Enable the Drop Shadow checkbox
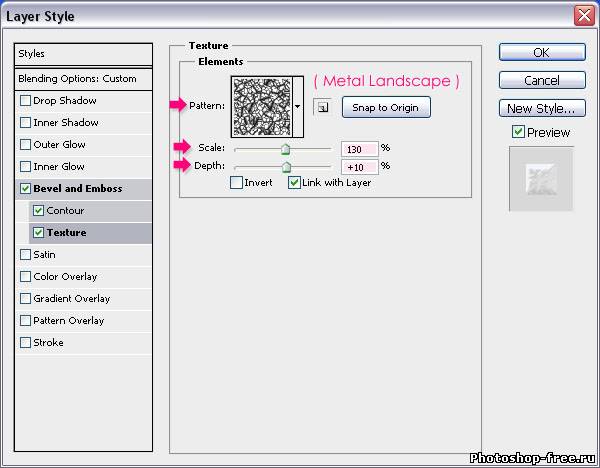This screenshot has height=468, width=600. tap(25, 101)
